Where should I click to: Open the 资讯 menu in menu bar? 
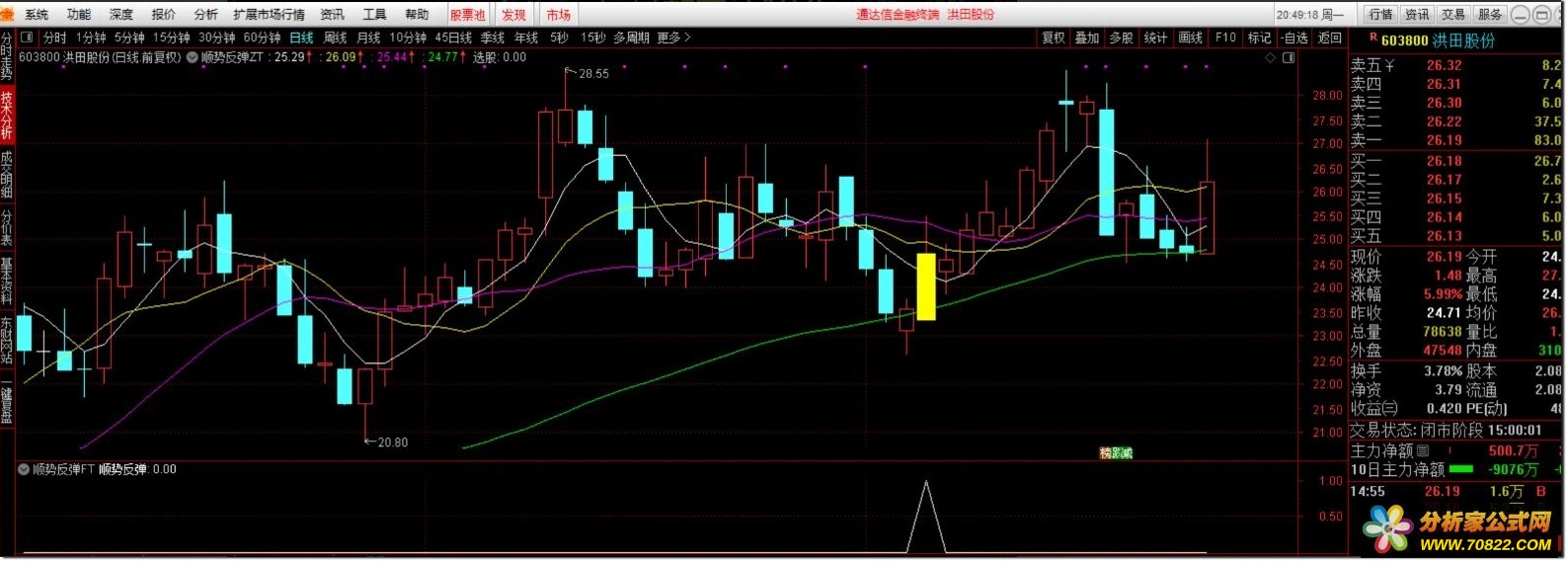point(333,14)
